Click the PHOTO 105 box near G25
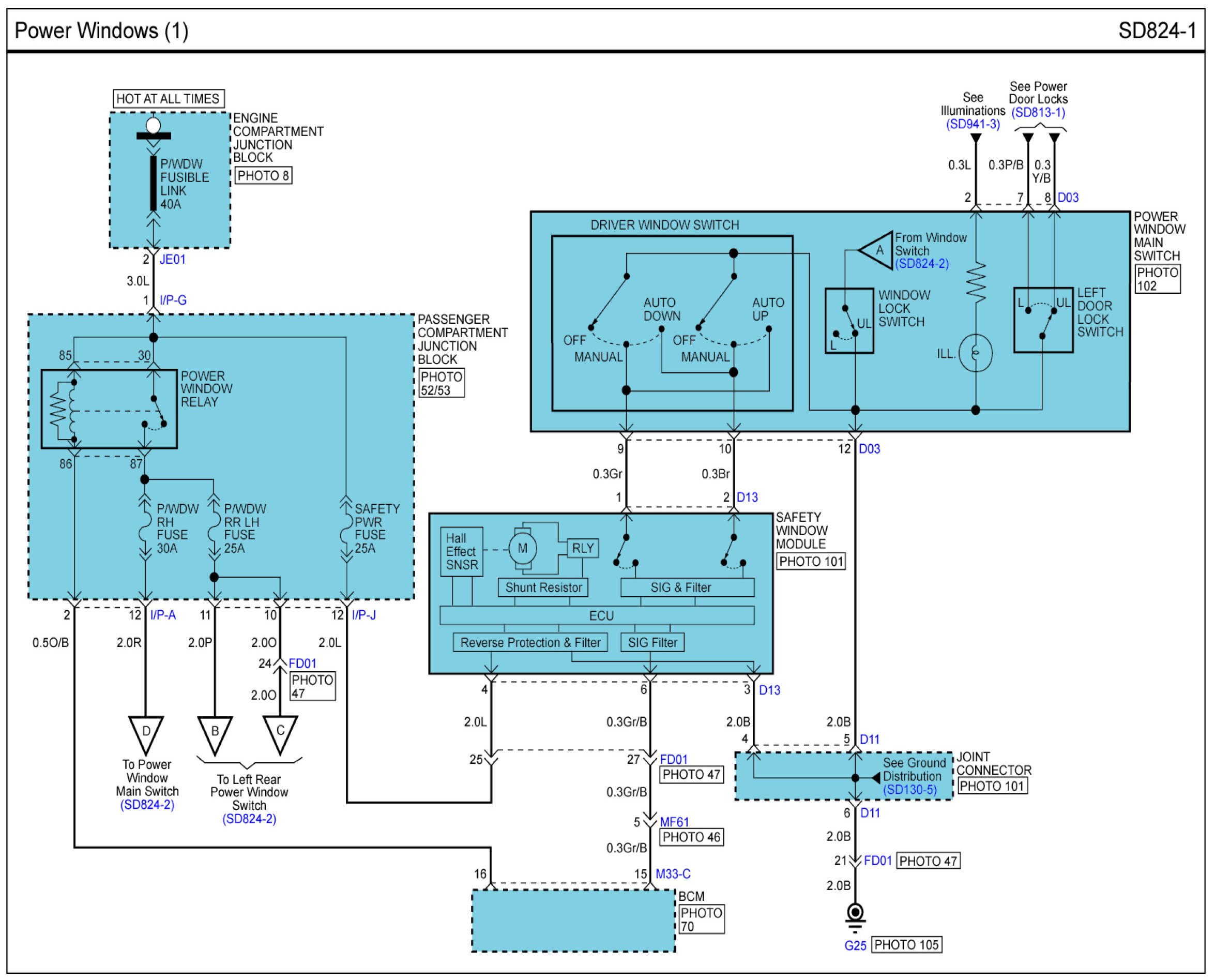Image resolution: width=1215 pixels, height=980 pixels. click(906, 944)
